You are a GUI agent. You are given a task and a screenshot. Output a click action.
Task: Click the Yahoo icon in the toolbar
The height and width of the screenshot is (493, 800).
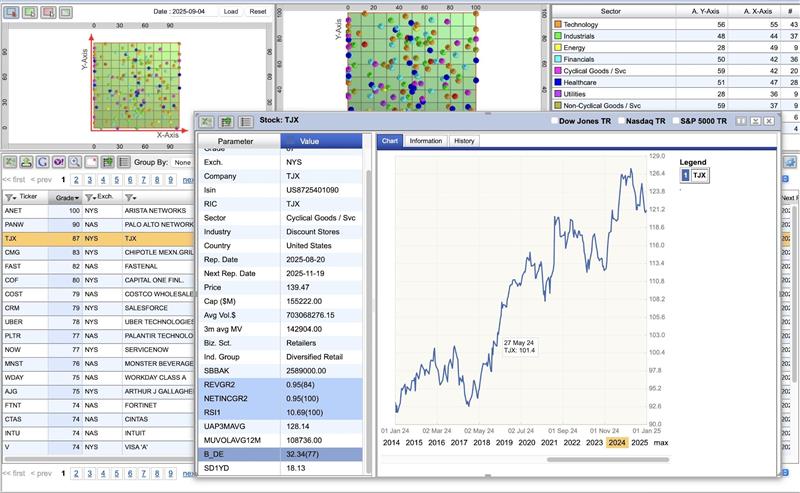[x=59, y=161]
